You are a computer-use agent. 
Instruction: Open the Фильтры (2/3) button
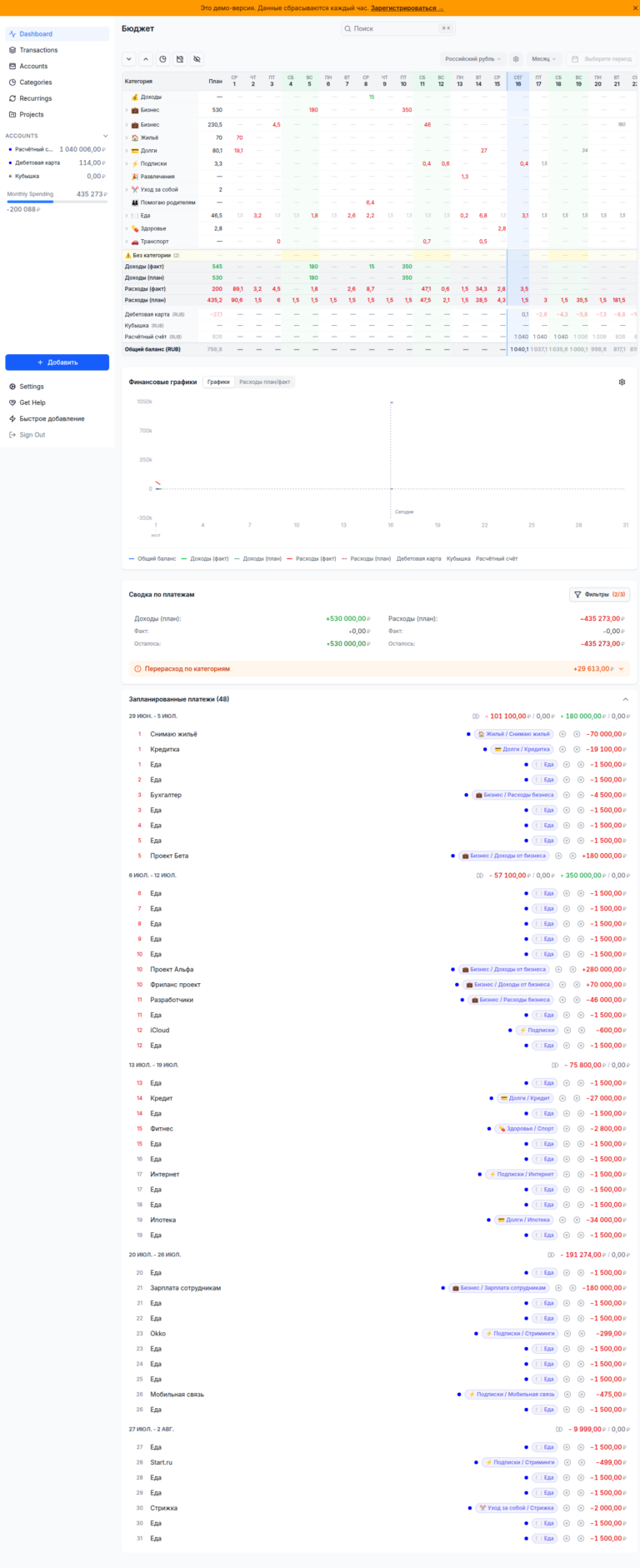click(599, 594)
